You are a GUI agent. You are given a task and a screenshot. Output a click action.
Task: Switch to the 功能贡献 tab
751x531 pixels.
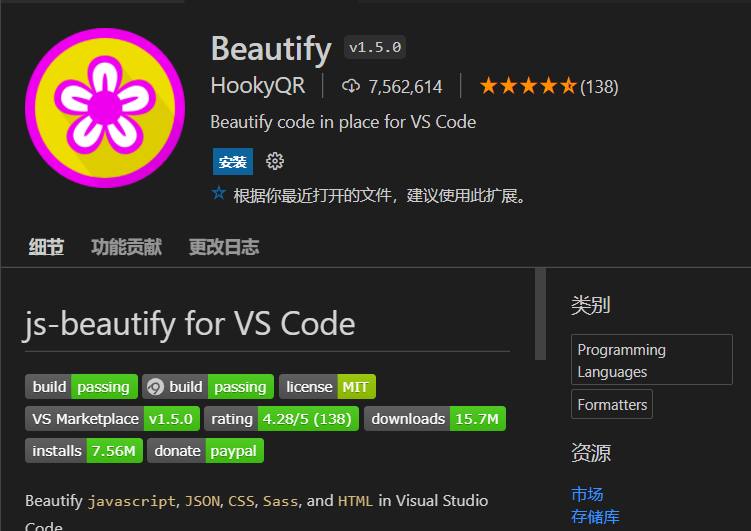tap(126, 247)
